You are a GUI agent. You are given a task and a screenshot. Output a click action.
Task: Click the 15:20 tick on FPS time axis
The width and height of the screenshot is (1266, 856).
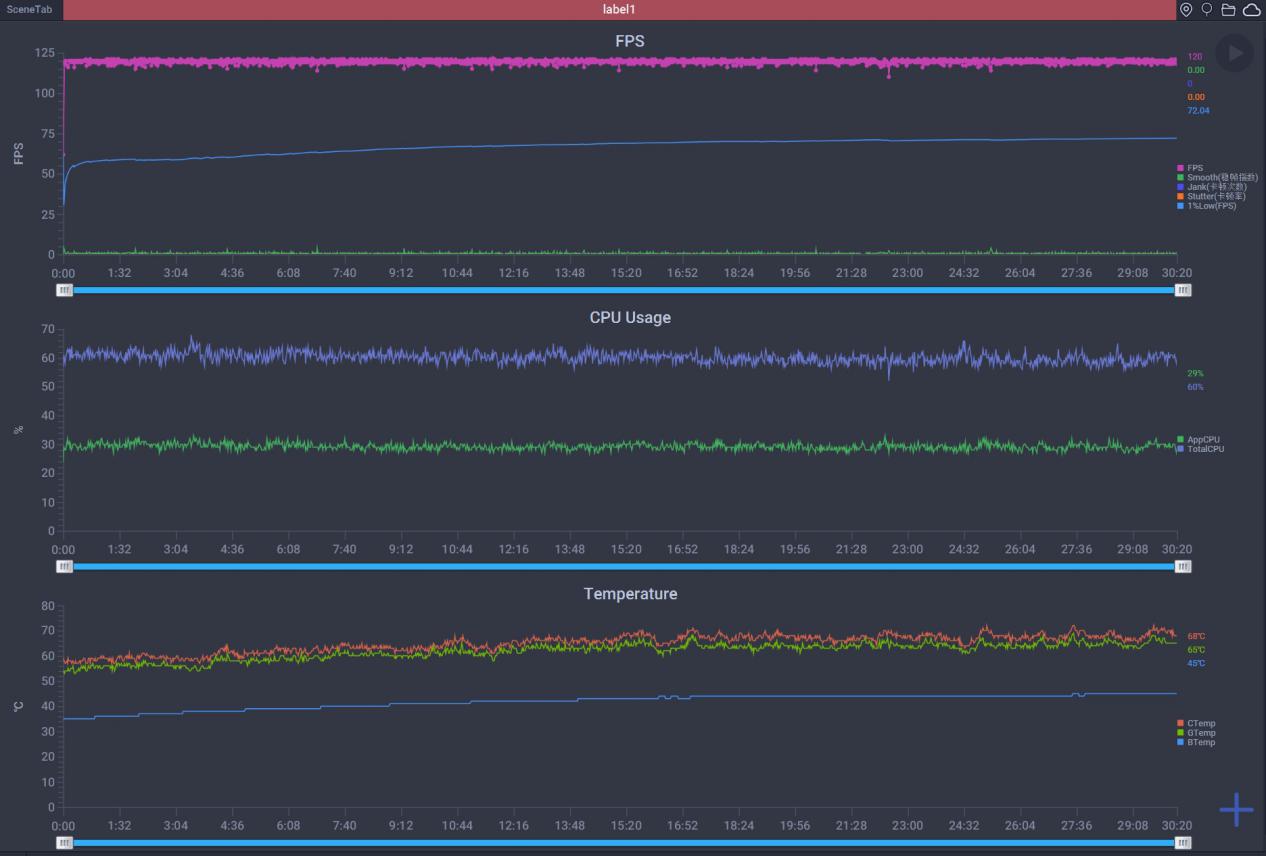coord(626,272)
